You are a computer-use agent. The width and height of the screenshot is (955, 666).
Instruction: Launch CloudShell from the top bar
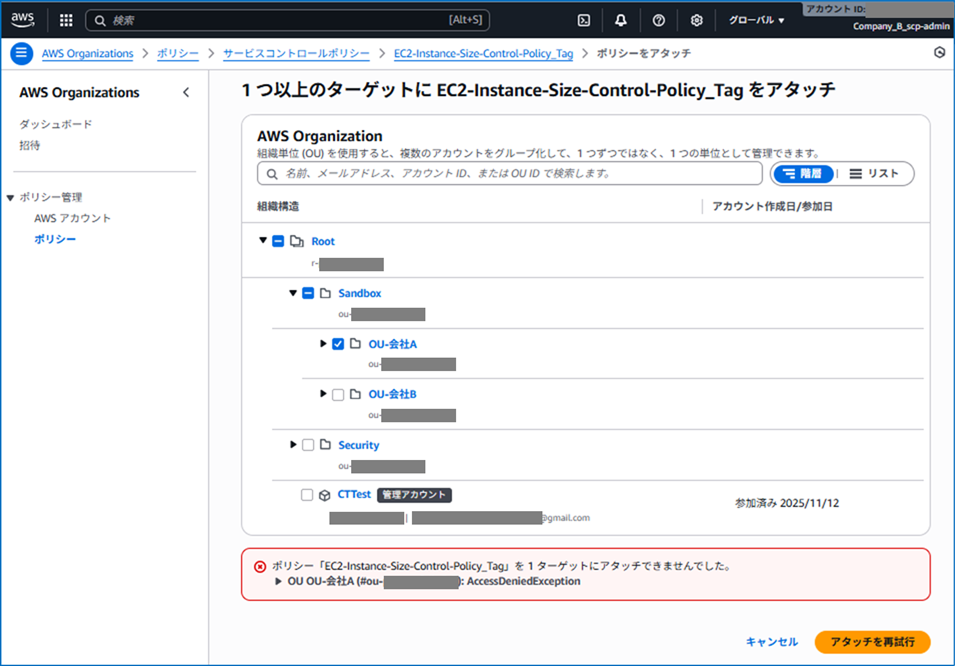(583, 19)
